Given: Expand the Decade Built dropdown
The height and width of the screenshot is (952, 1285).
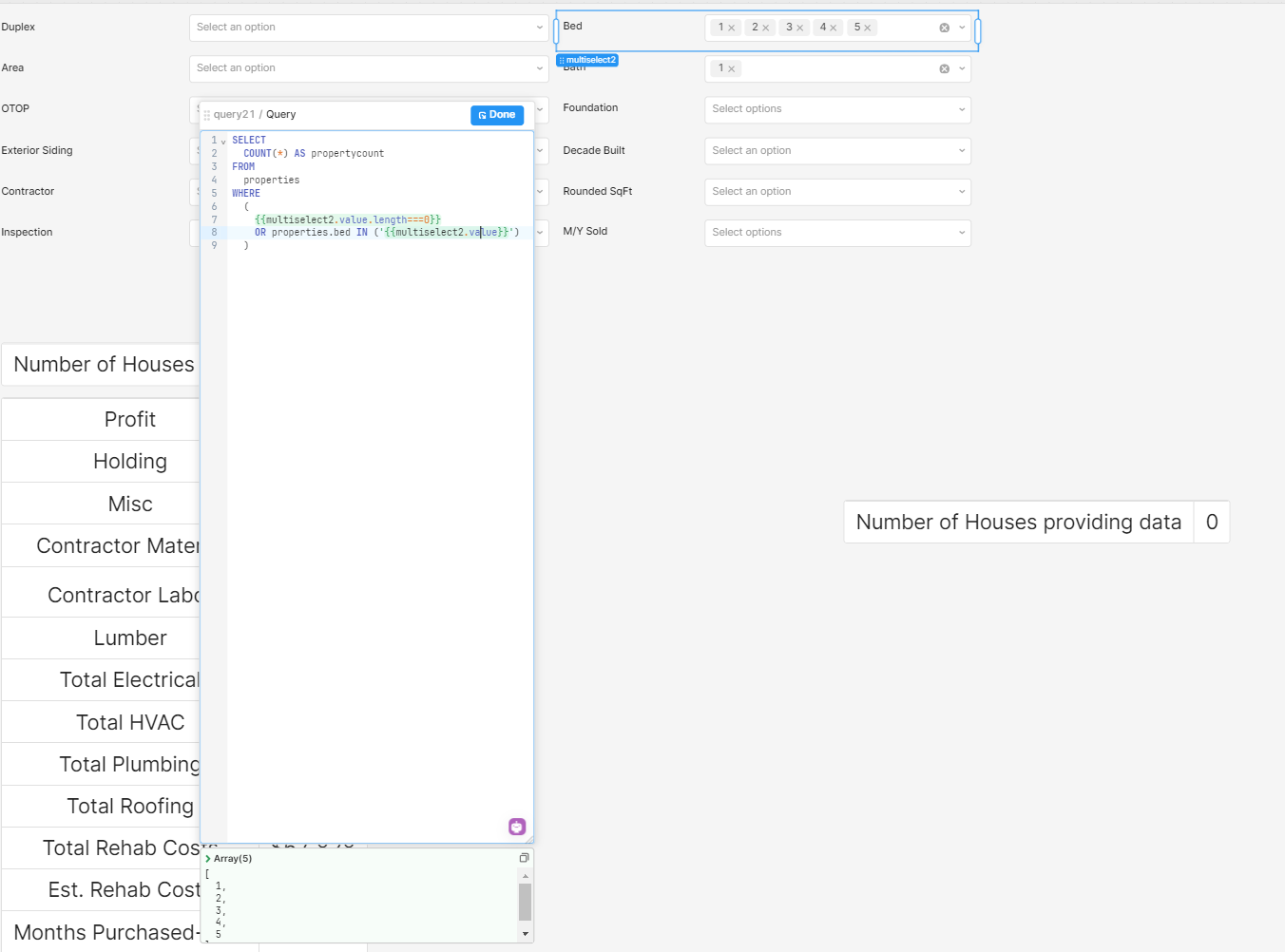Looking at the screenshot, I should coord(836,150).
